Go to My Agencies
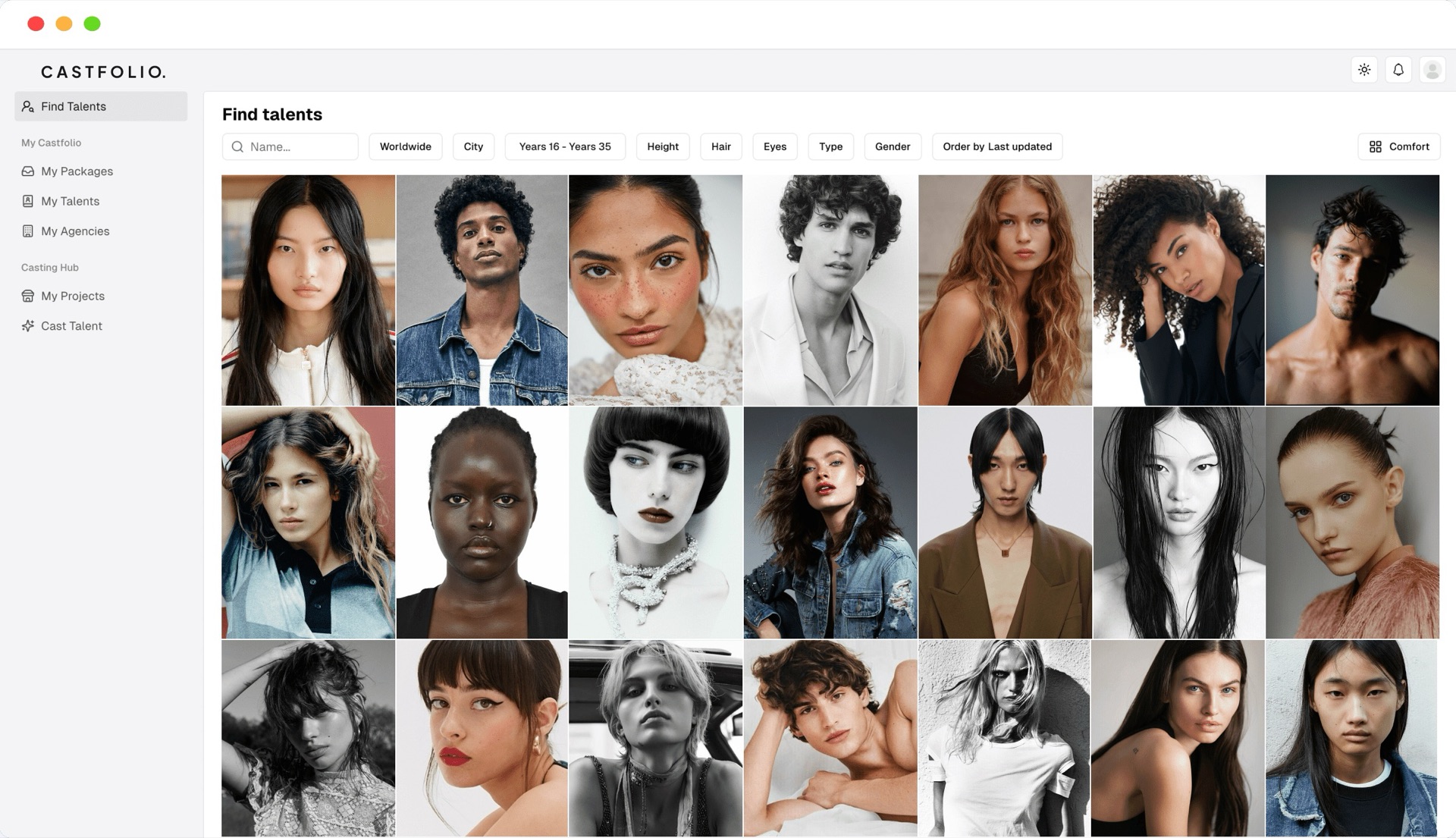The width and height of the screenshot is (1456, 838). coord(75,231)
